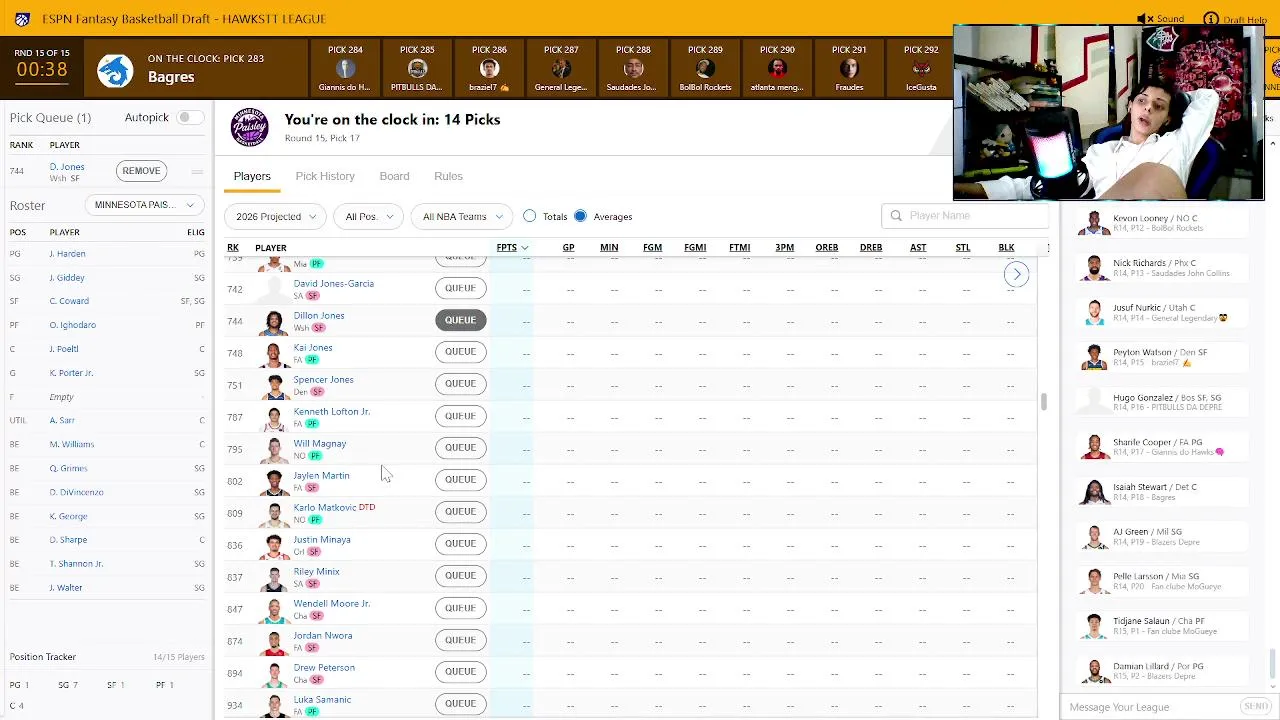1280x720 pixels.
Task: Open Pick 287 General Lege... team avatar
Action: pyautogui.click(x=561, y=69)
